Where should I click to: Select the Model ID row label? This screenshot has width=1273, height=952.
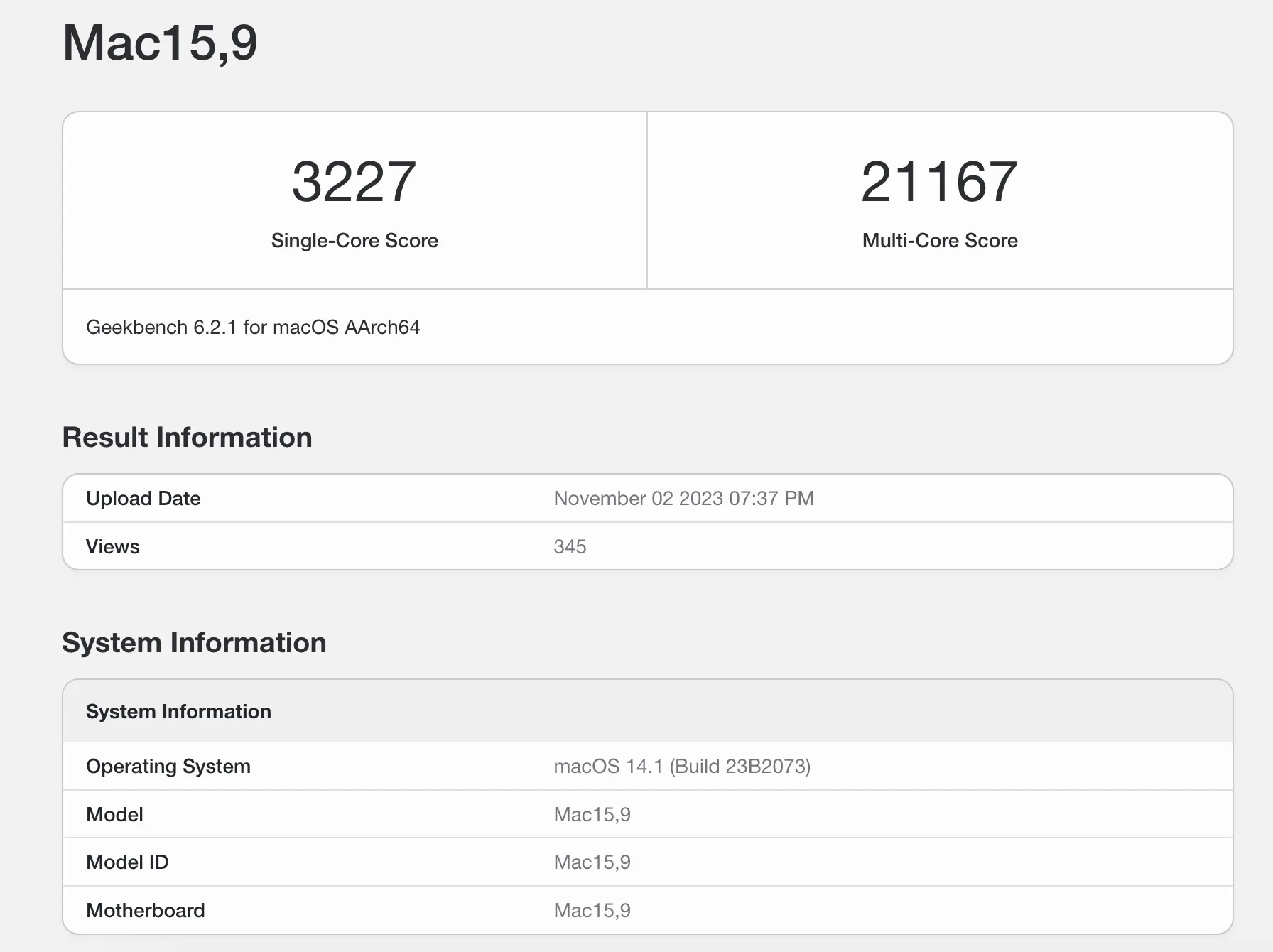127,862
